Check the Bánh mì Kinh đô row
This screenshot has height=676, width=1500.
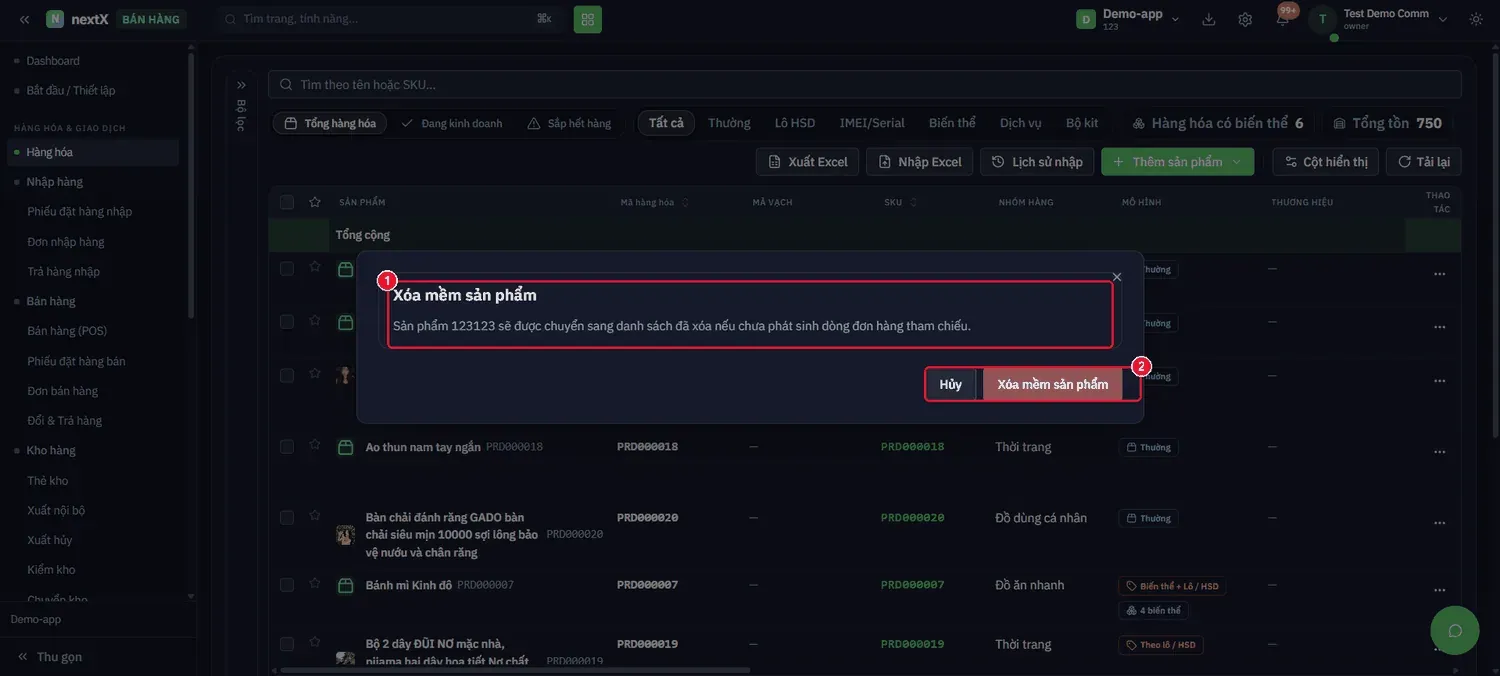[x=287, y=585]
